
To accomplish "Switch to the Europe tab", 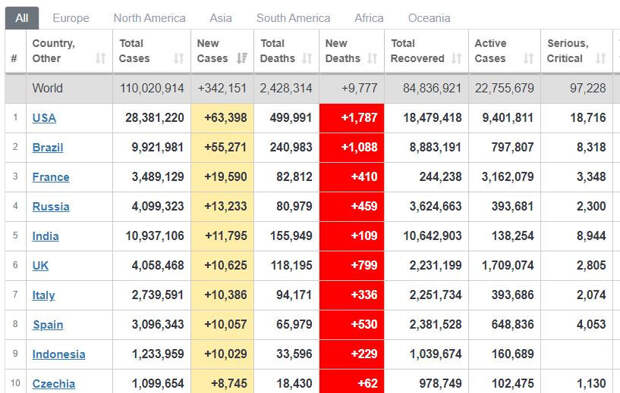I will click(x=71, y=18).
